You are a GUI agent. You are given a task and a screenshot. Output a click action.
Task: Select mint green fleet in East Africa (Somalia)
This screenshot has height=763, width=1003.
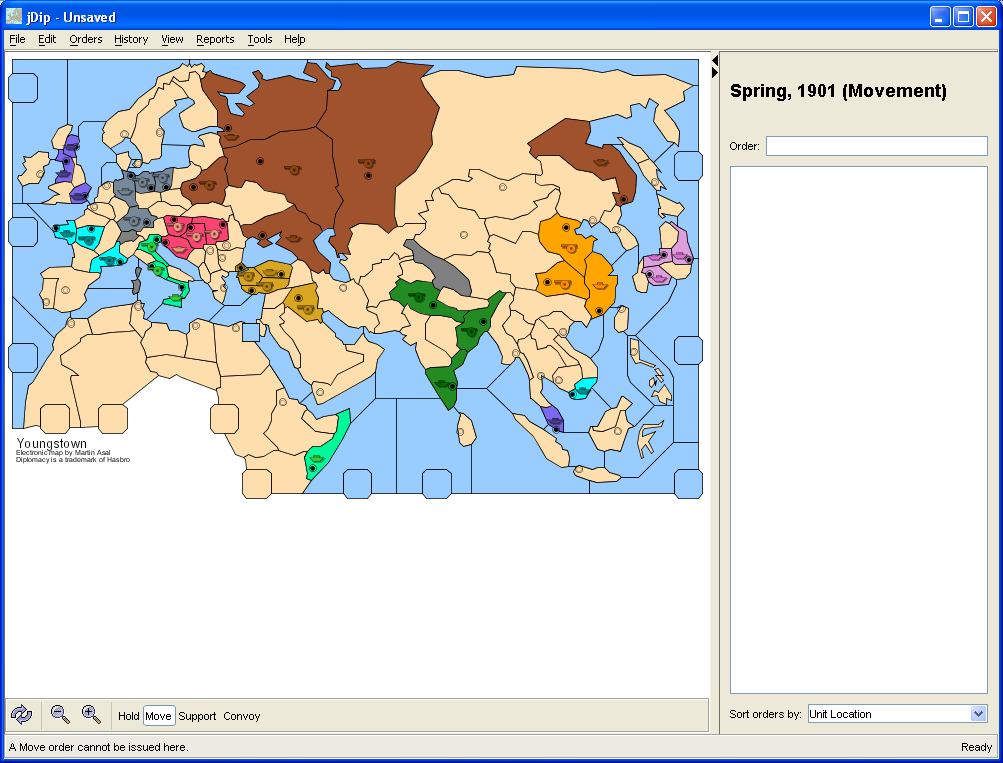click(x=317, y=457)
